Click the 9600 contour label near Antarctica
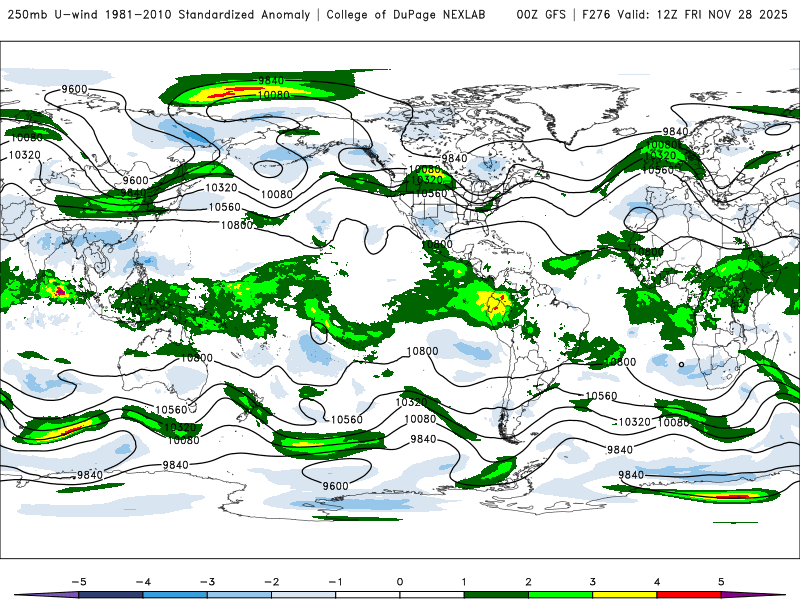 click(x=335, y=486)
